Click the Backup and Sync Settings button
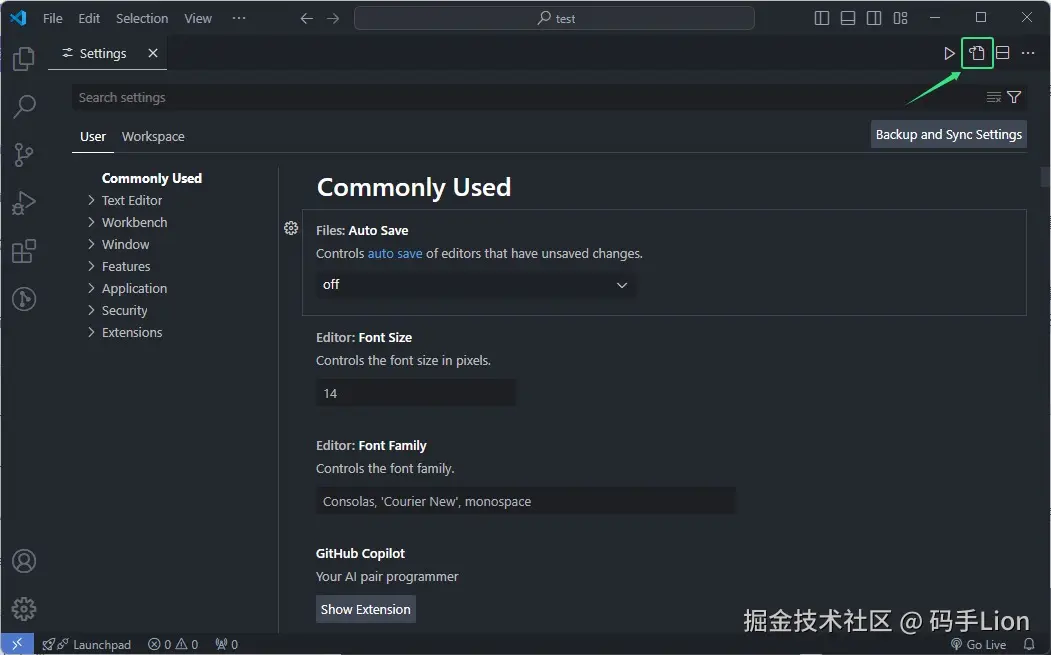1051x655 pixels. 948,135
